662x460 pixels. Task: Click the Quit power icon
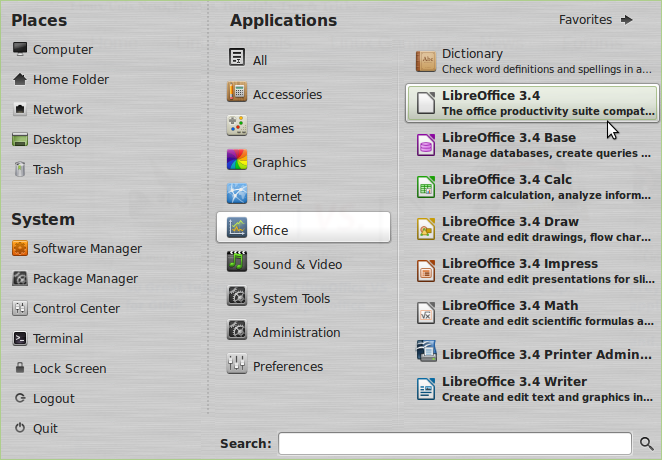(20, 428)
